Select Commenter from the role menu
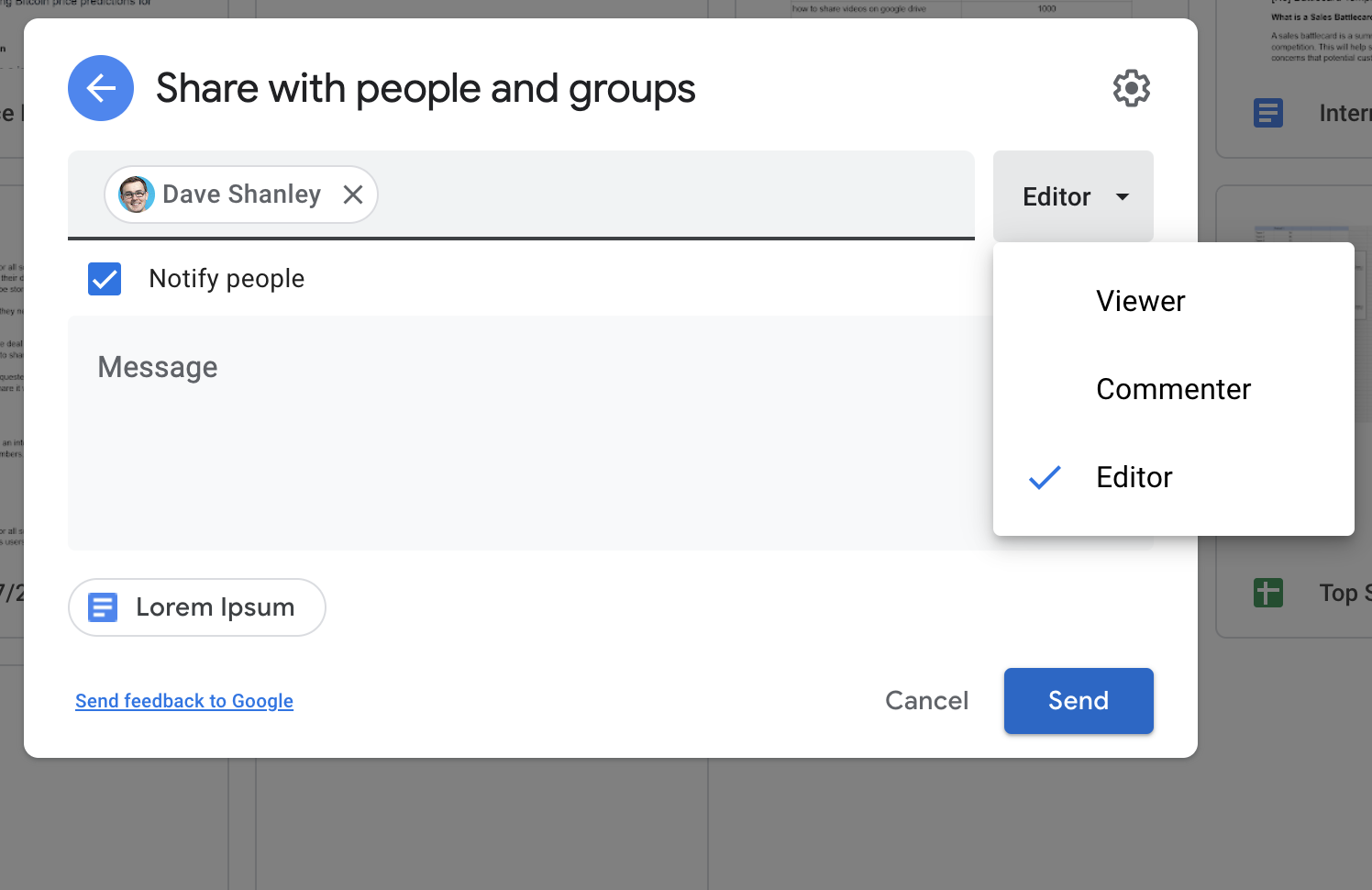 point(1174,389)
